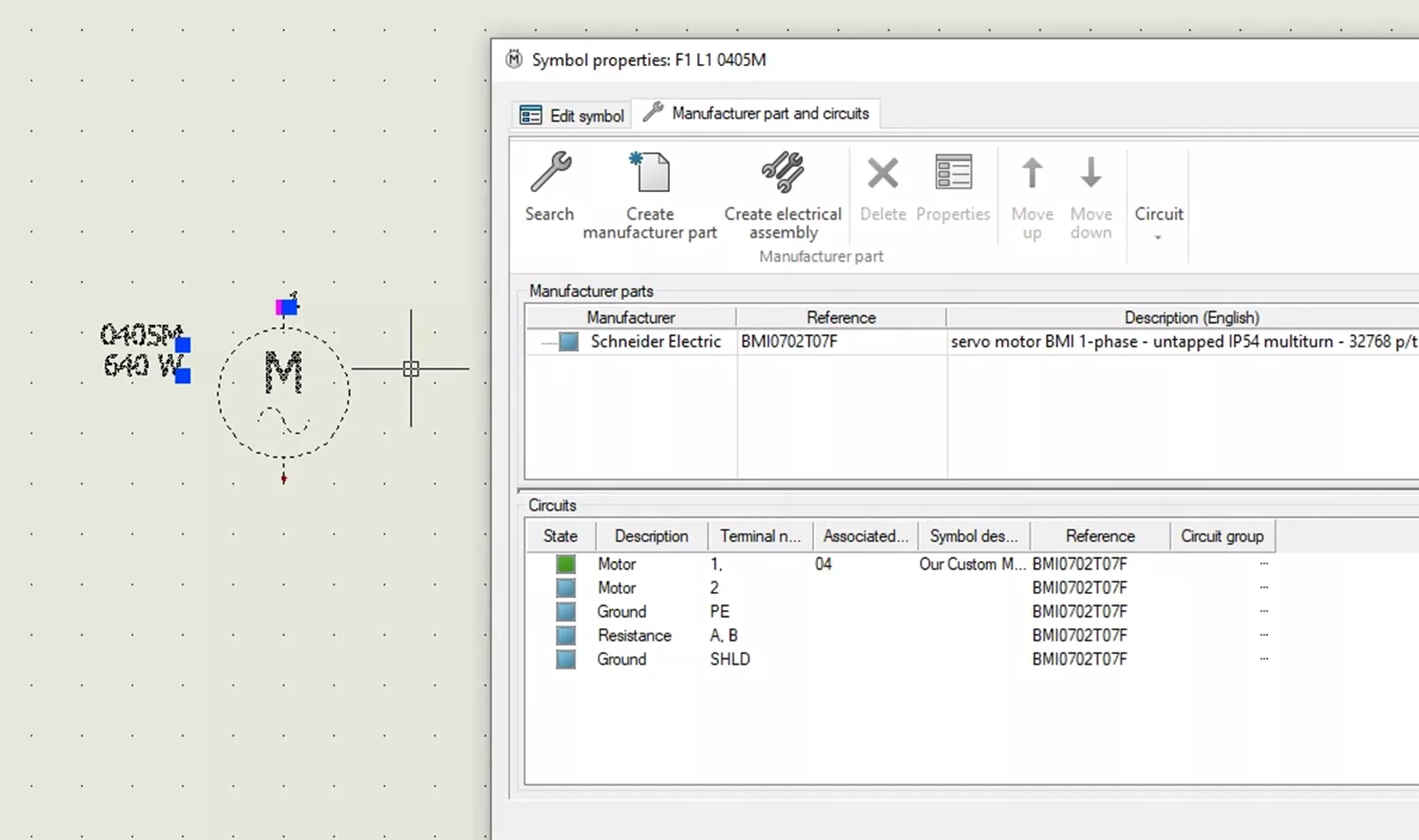The height and width of the screenshot is (840, 1419).
Task: Click the Delete X icon
Action: 883,173
